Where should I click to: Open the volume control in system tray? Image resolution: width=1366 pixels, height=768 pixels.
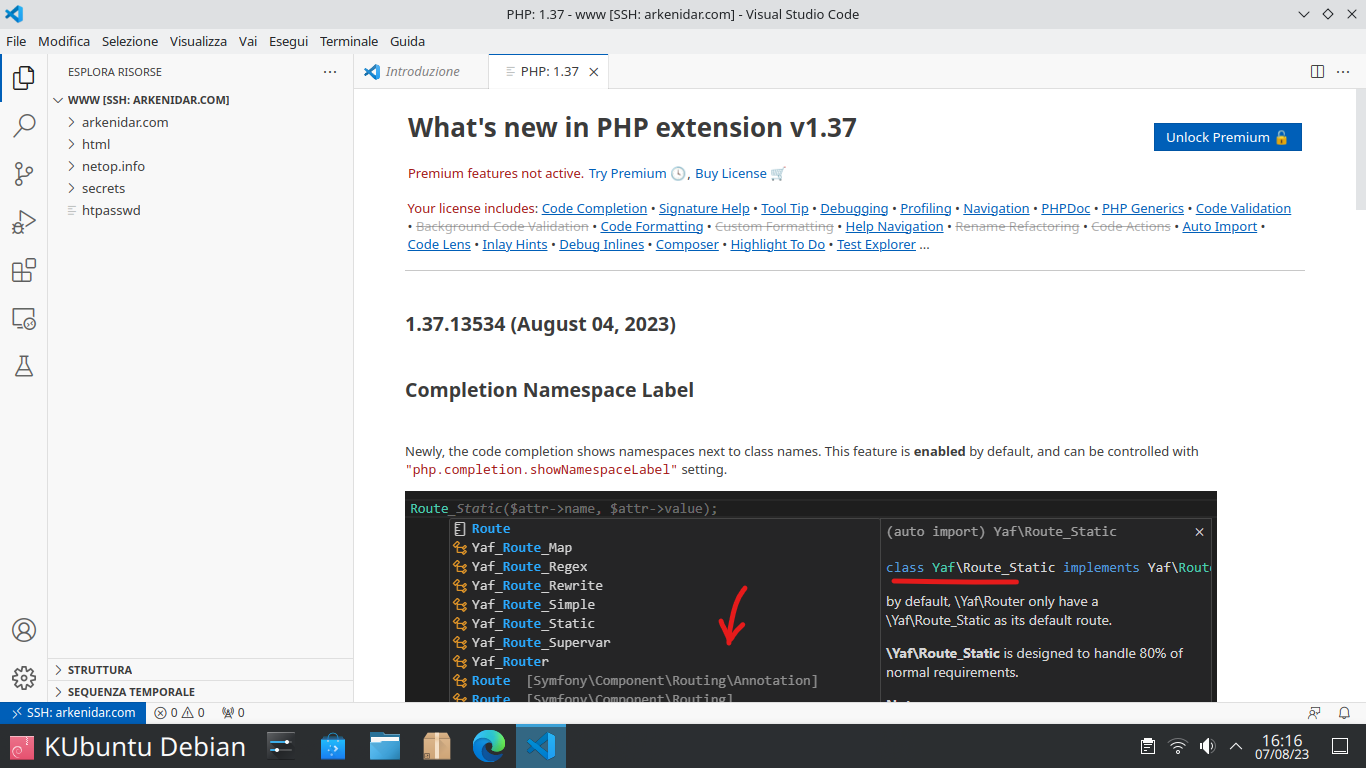(x=1207, y=746)
